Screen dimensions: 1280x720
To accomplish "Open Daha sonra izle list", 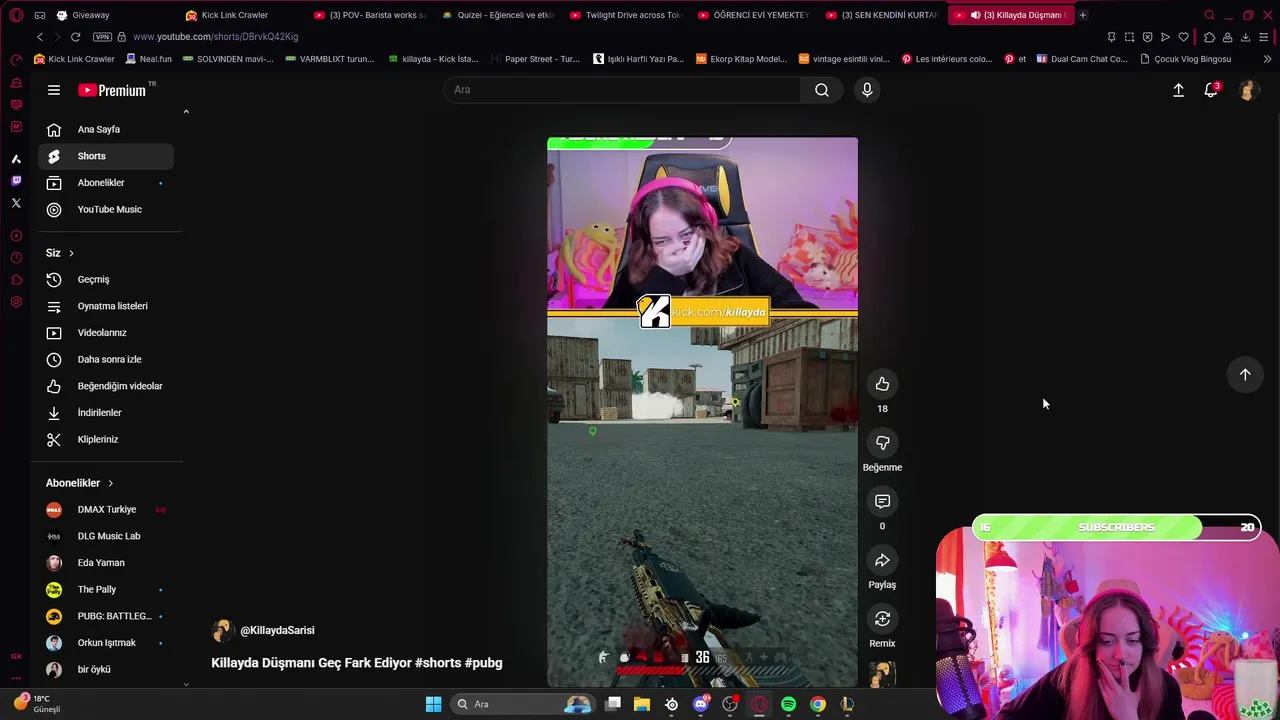I will 106,359.
